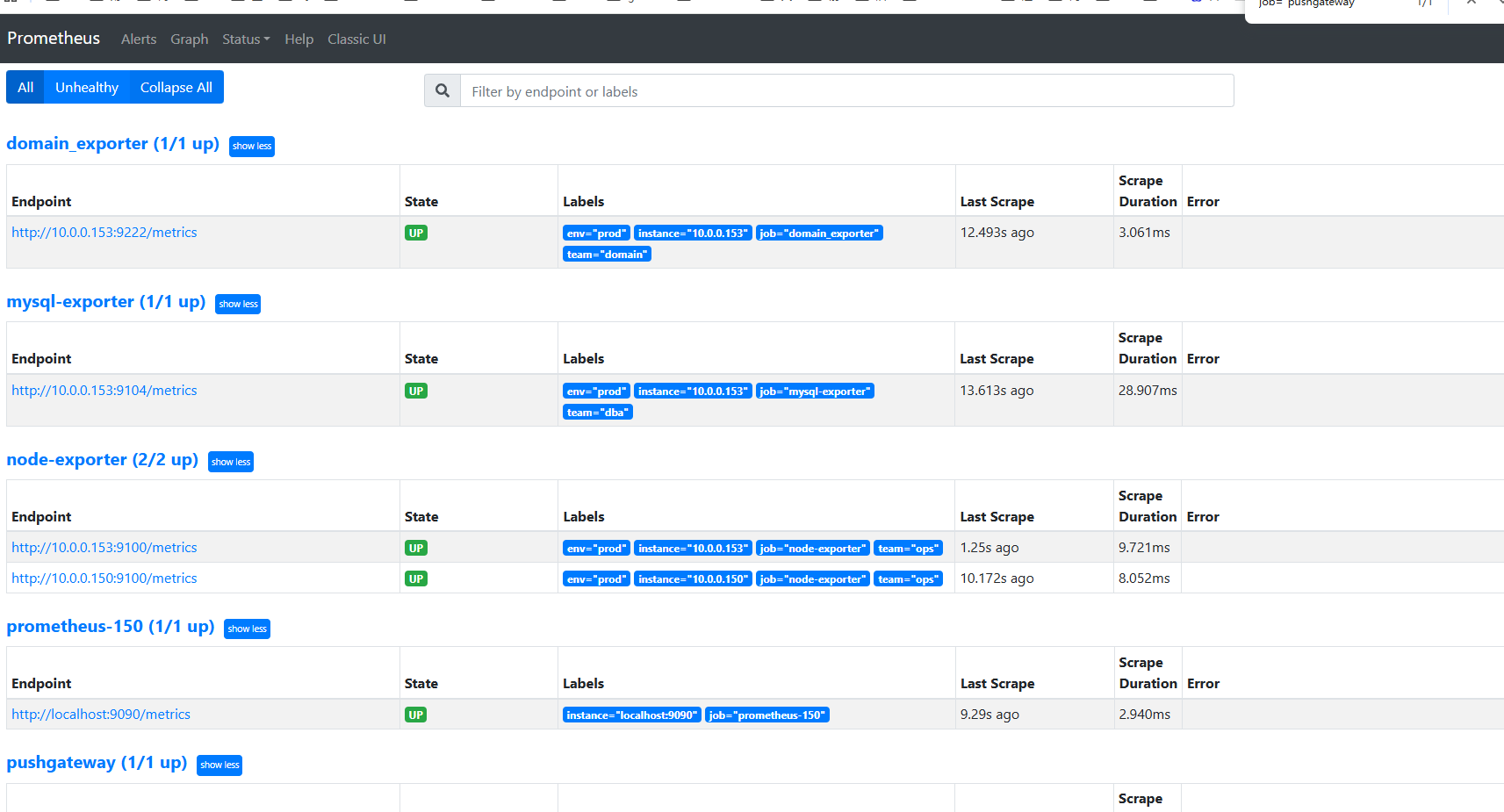Click the job="domain_exporter" label
The width and height of the screenshot is (1504, 812).
pyautogui.click(x=819, y=233)
